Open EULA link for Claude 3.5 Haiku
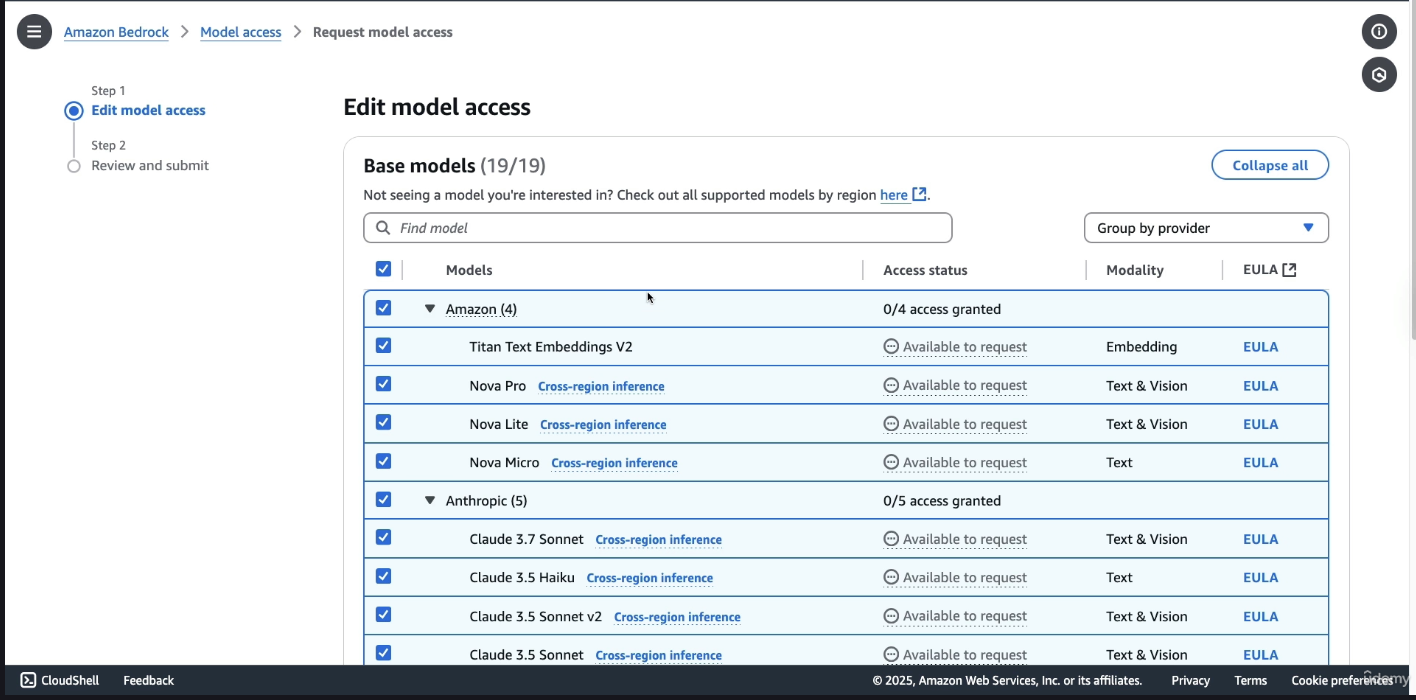The width and height of the screenshot is (1416, 700). [1260, 577]
